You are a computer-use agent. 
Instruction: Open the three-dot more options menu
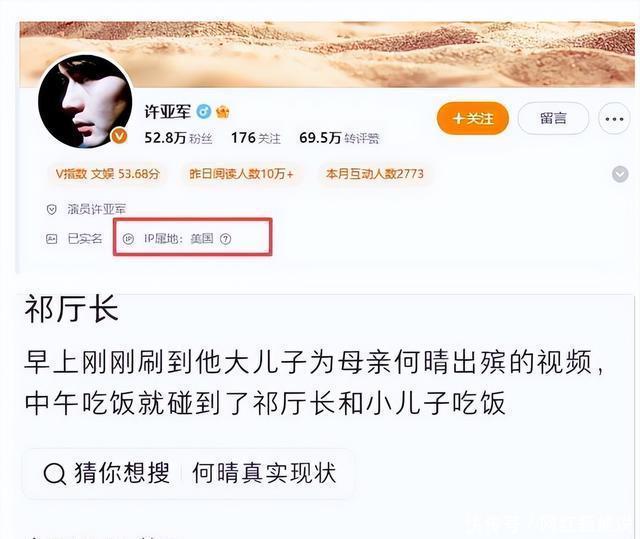[x=614, y=119]
